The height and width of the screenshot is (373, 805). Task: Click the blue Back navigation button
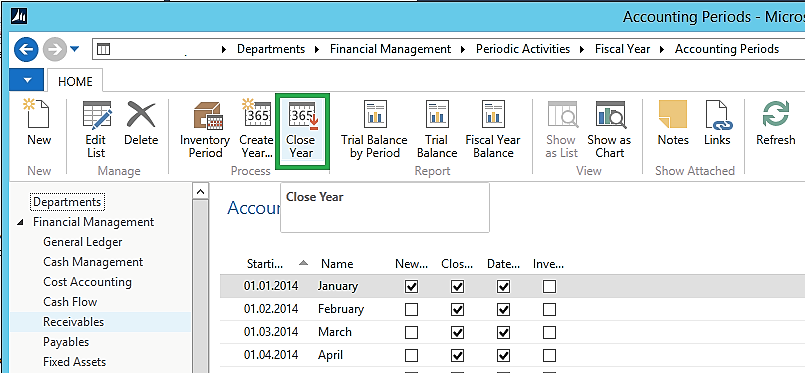[26, 49]
